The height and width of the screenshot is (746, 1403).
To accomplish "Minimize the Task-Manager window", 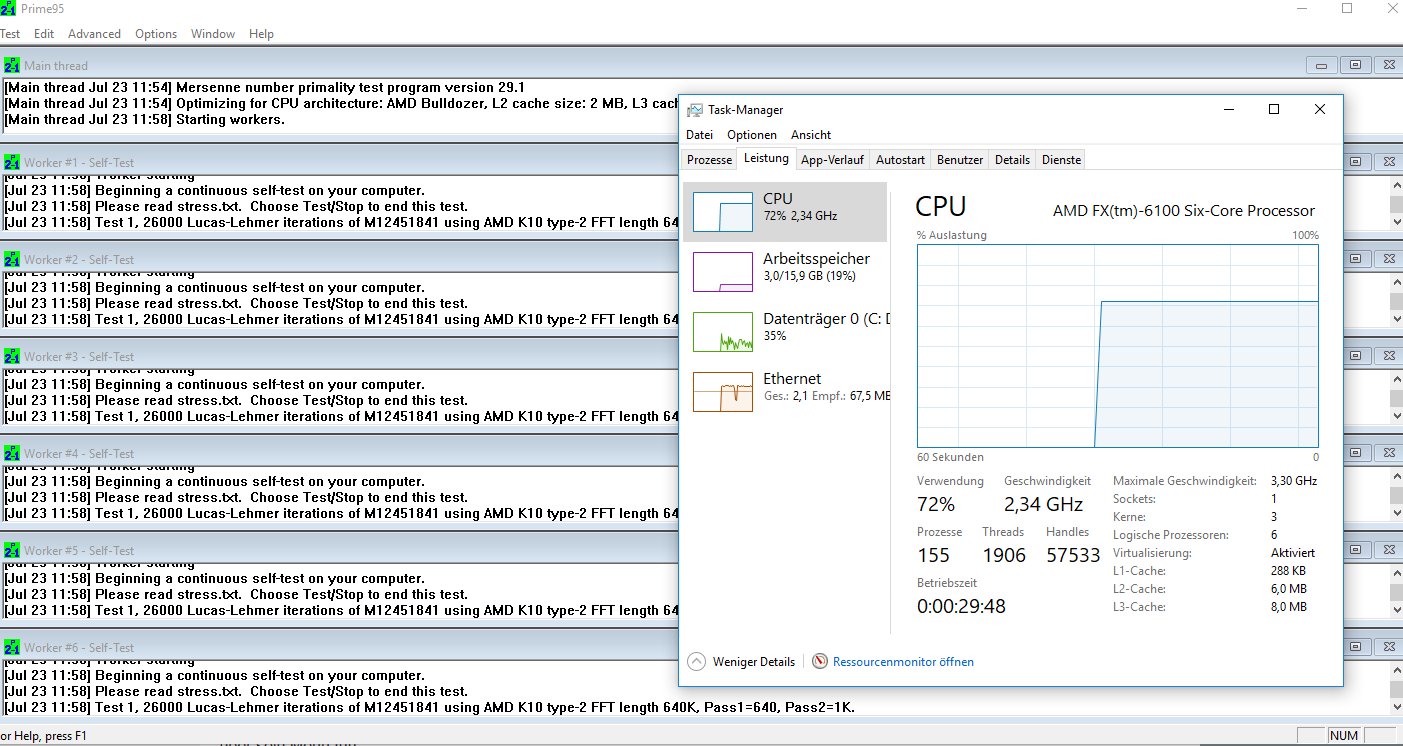I will 1228,109.
